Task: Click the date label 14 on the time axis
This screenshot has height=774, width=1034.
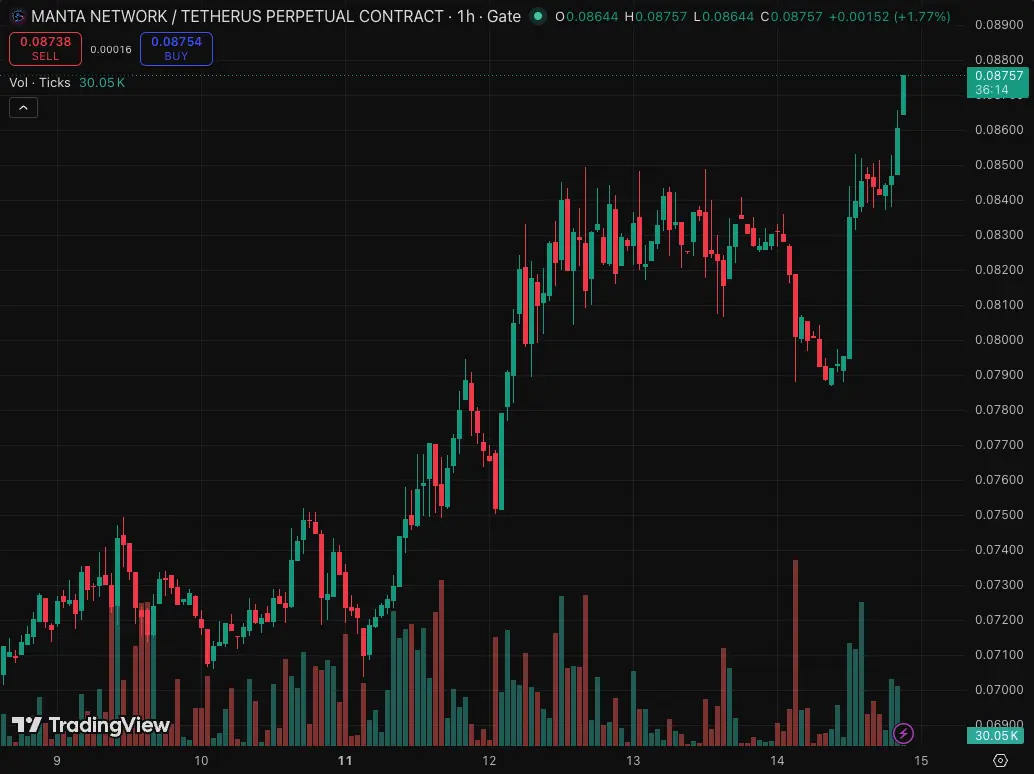Action: click(x=777, y=761)
